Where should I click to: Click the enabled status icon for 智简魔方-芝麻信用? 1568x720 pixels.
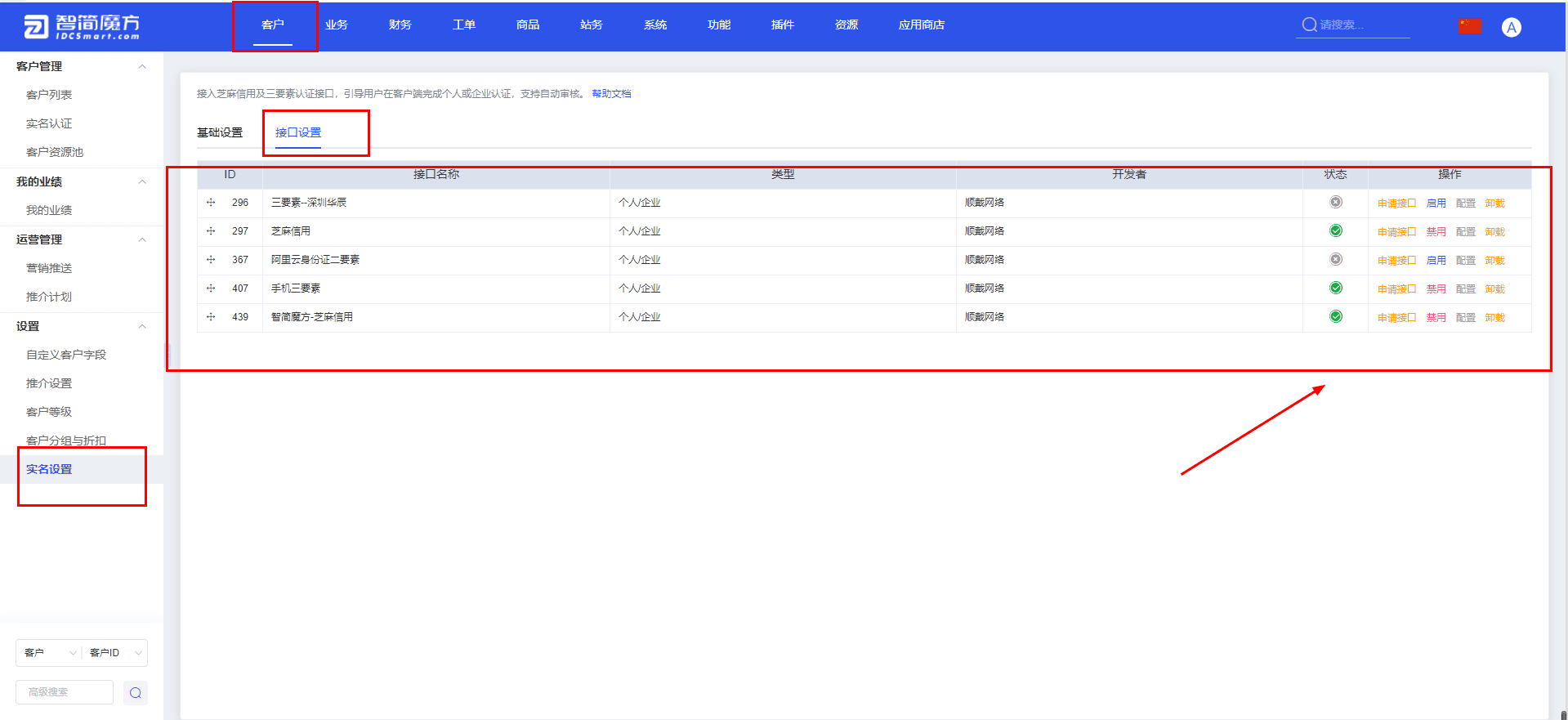(1336, 316)
